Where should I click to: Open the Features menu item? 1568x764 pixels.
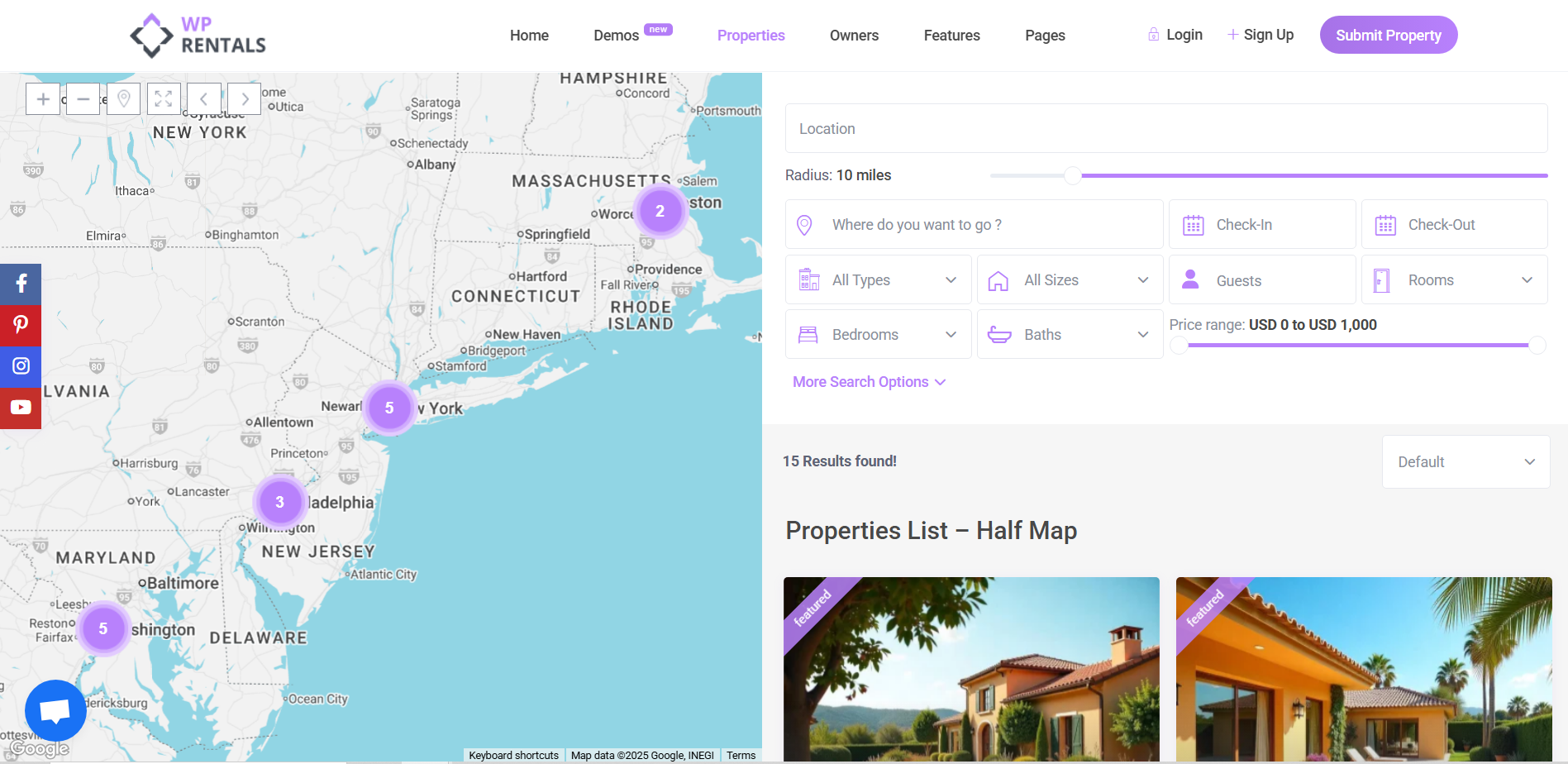(x=951, y=36)
